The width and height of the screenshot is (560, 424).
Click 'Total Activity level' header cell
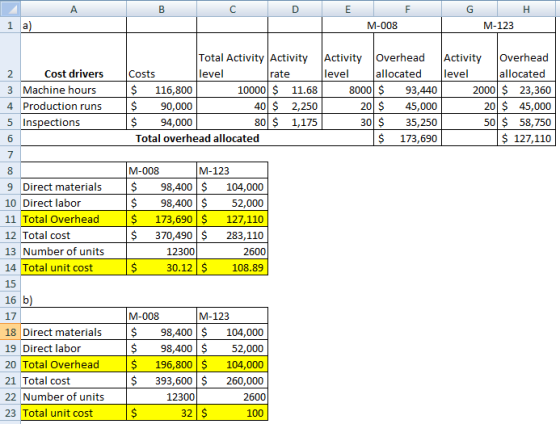coord(232,57)
